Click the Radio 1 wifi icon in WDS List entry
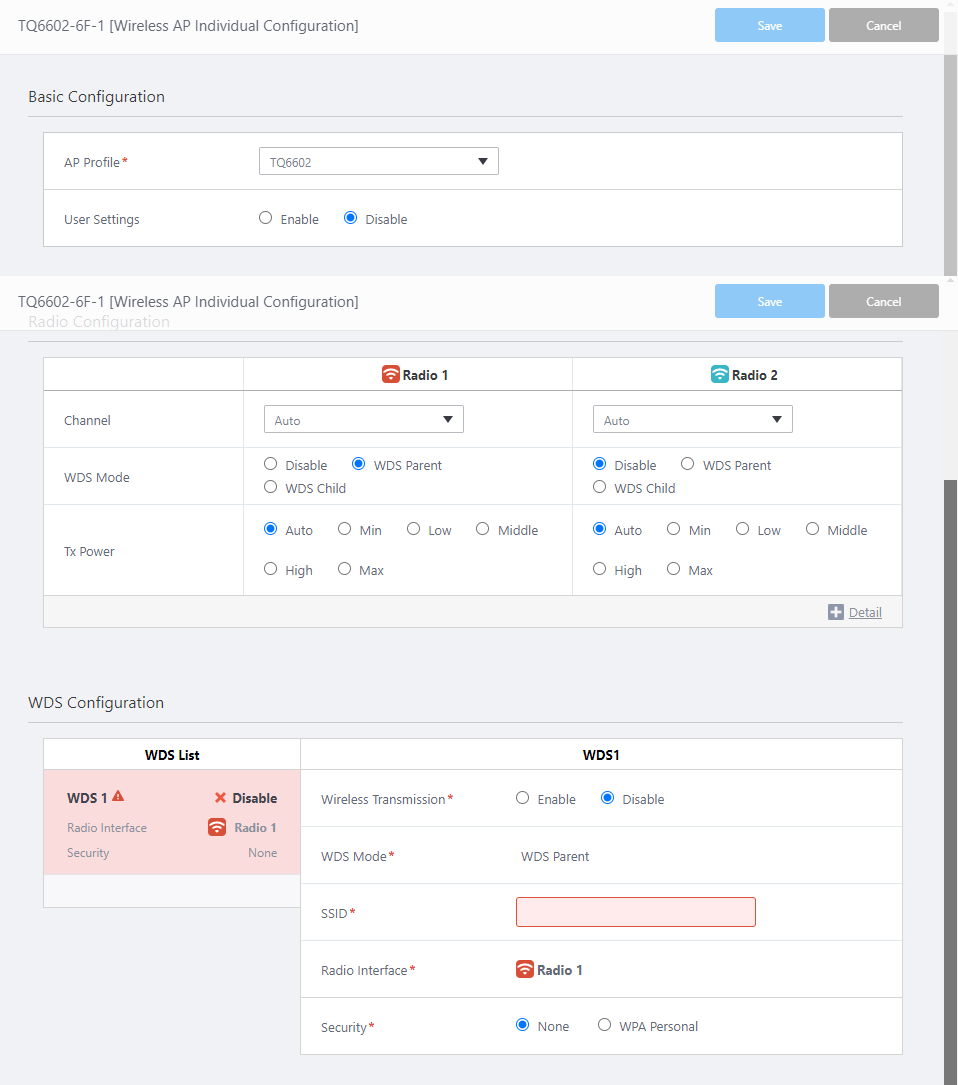 [x=217, y=827]
